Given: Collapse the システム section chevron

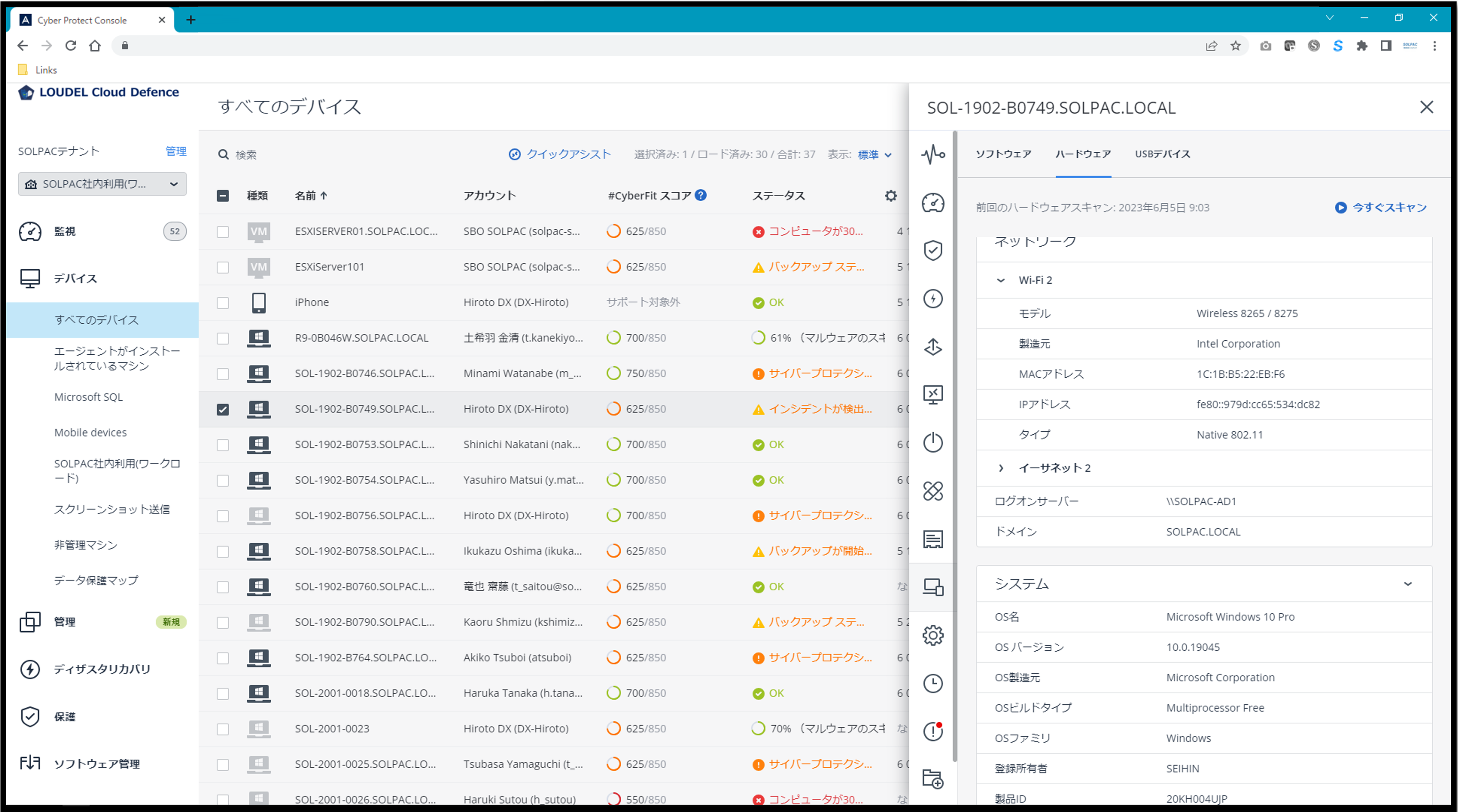Looking at the screenshot, I should click(1408, 584).
